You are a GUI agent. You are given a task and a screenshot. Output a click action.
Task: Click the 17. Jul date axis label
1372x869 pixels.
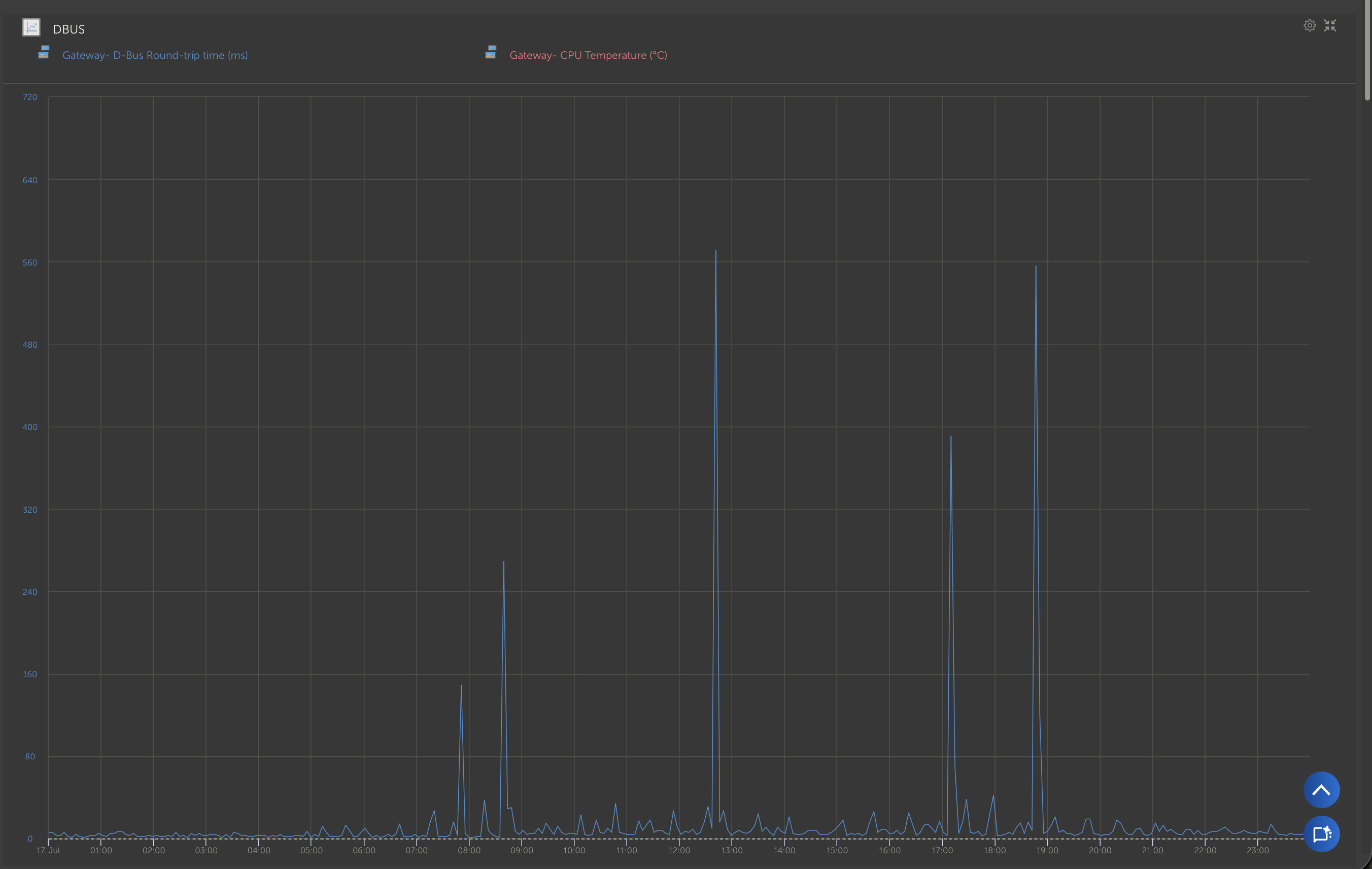tap(48, 850)
